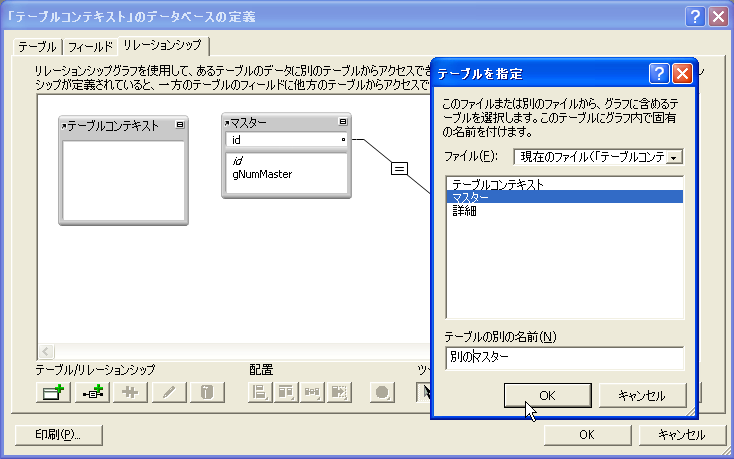Collapse the マスター table box
Image resolution: width=734 pixels, height=459 pixels.
pos(341,123)
